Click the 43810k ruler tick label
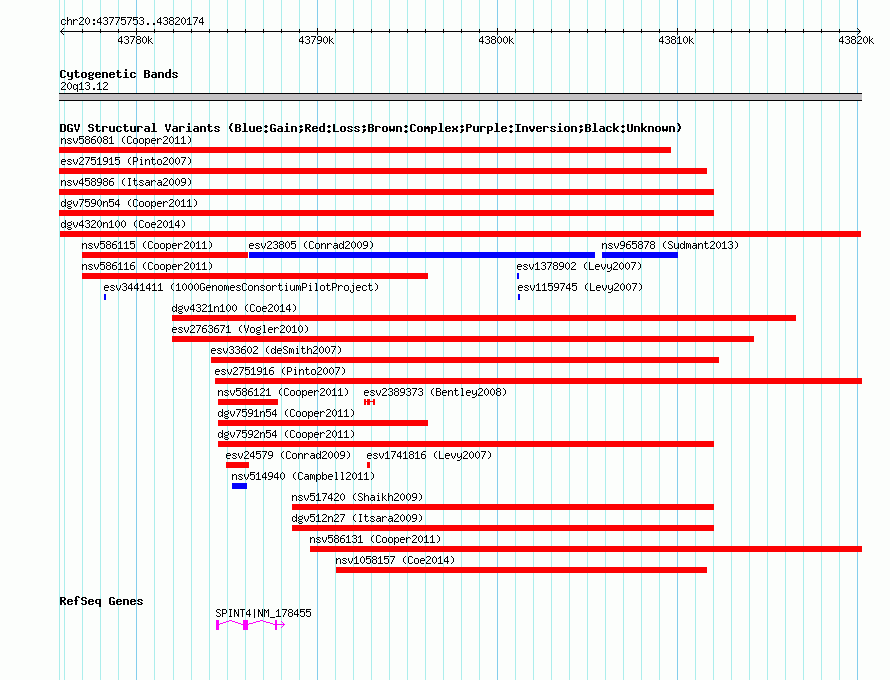Viewport: 890px width, 680px height. (x=676, y=40)
